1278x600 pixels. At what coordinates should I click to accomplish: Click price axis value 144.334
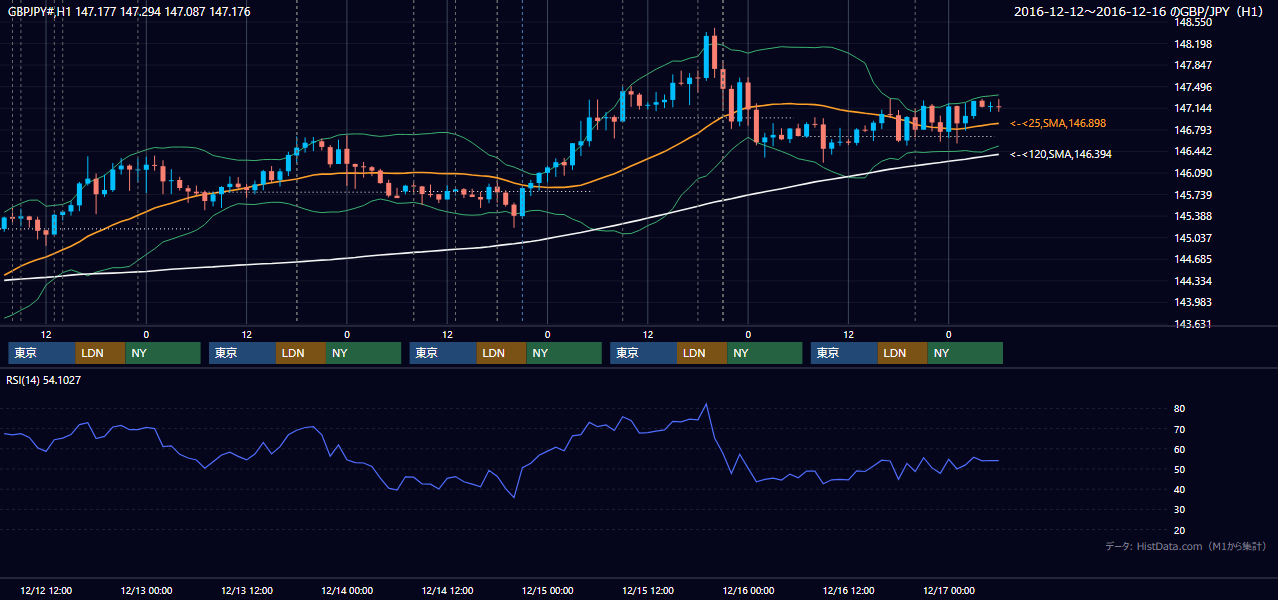click(1192, 281)
